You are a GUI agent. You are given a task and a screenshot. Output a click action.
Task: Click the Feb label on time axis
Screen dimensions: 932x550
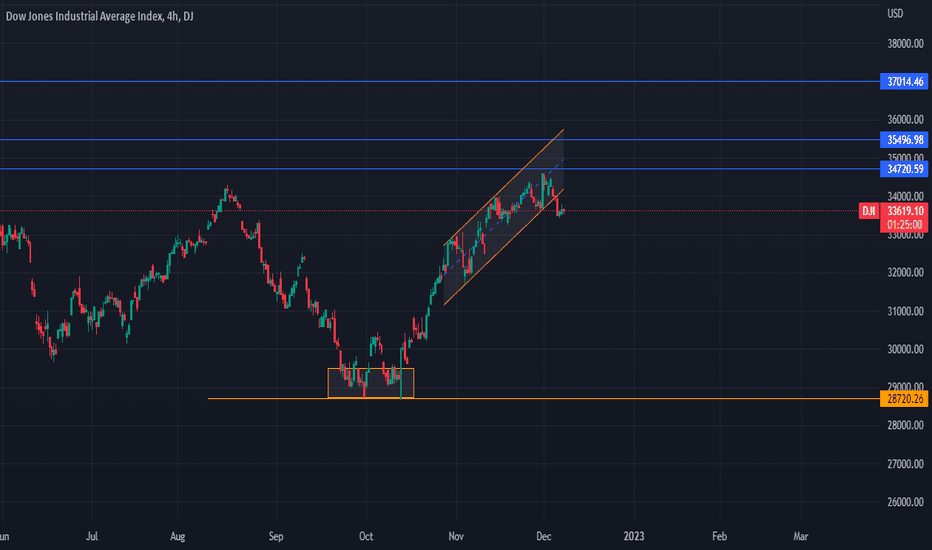719,536
